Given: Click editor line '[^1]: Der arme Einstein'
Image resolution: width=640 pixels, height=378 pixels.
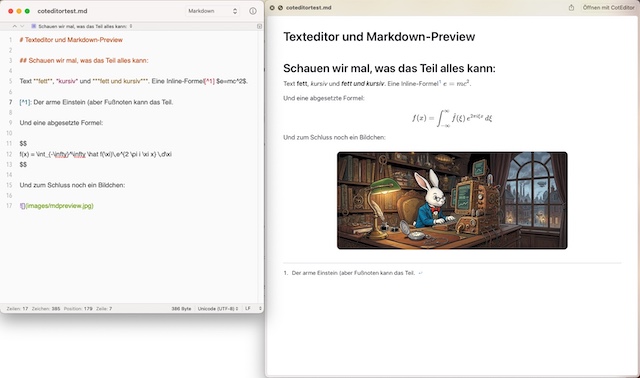Looking at the screenshot, I should pyautogui.click(x=96, y=102).
